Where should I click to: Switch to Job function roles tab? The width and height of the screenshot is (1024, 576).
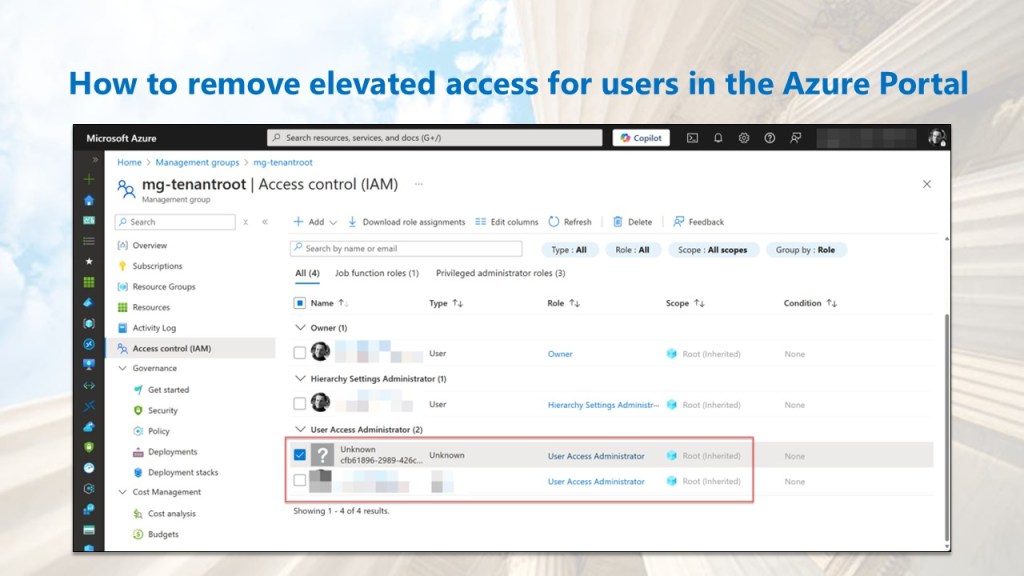(376, 273)
